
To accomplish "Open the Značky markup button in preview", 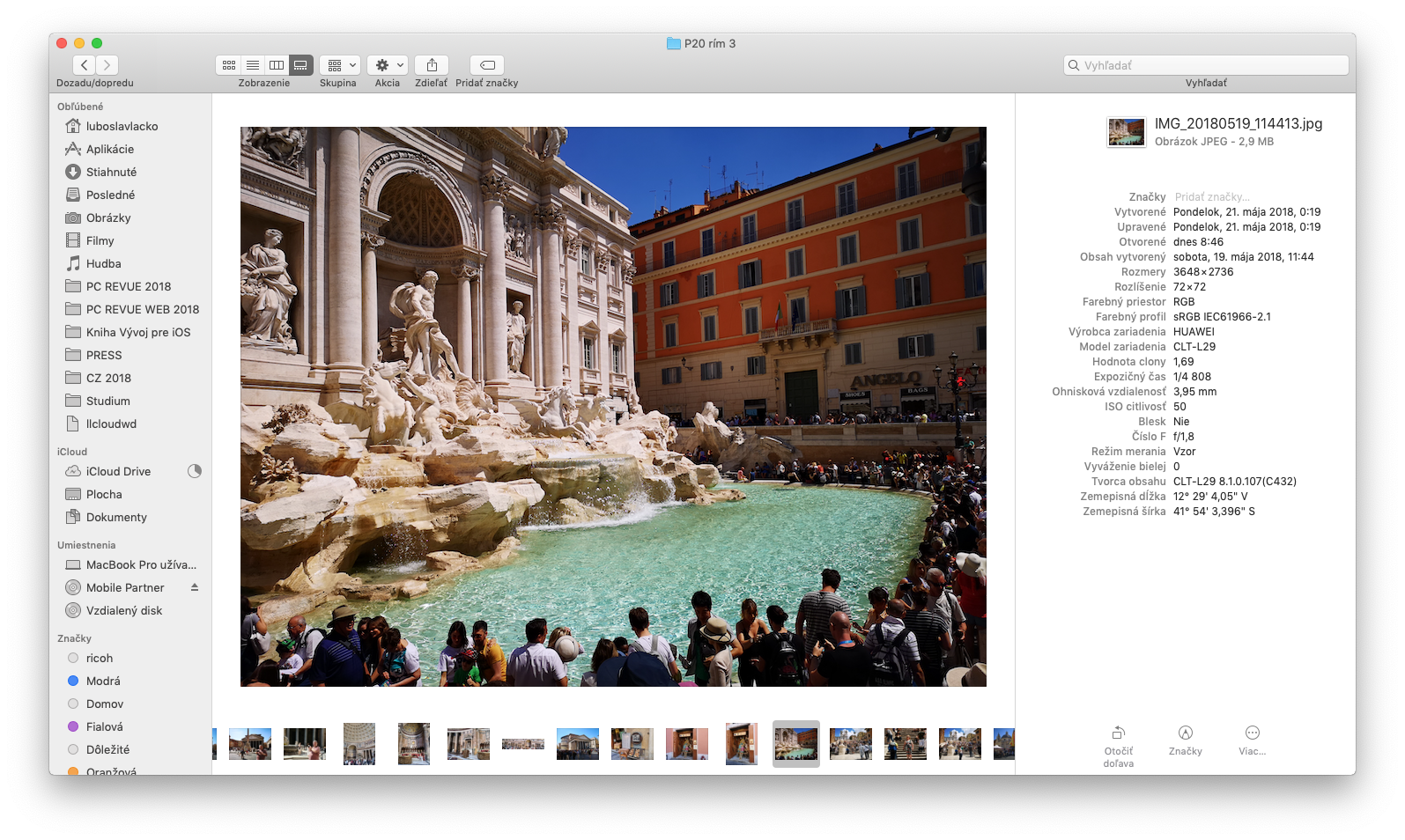I will click(x=1185, y=733).
